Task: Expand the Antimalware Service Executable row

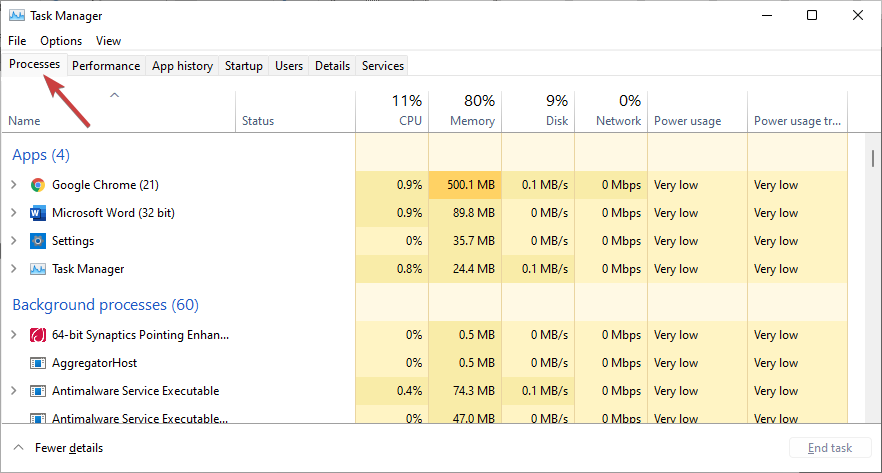Action: click(14, 390)
